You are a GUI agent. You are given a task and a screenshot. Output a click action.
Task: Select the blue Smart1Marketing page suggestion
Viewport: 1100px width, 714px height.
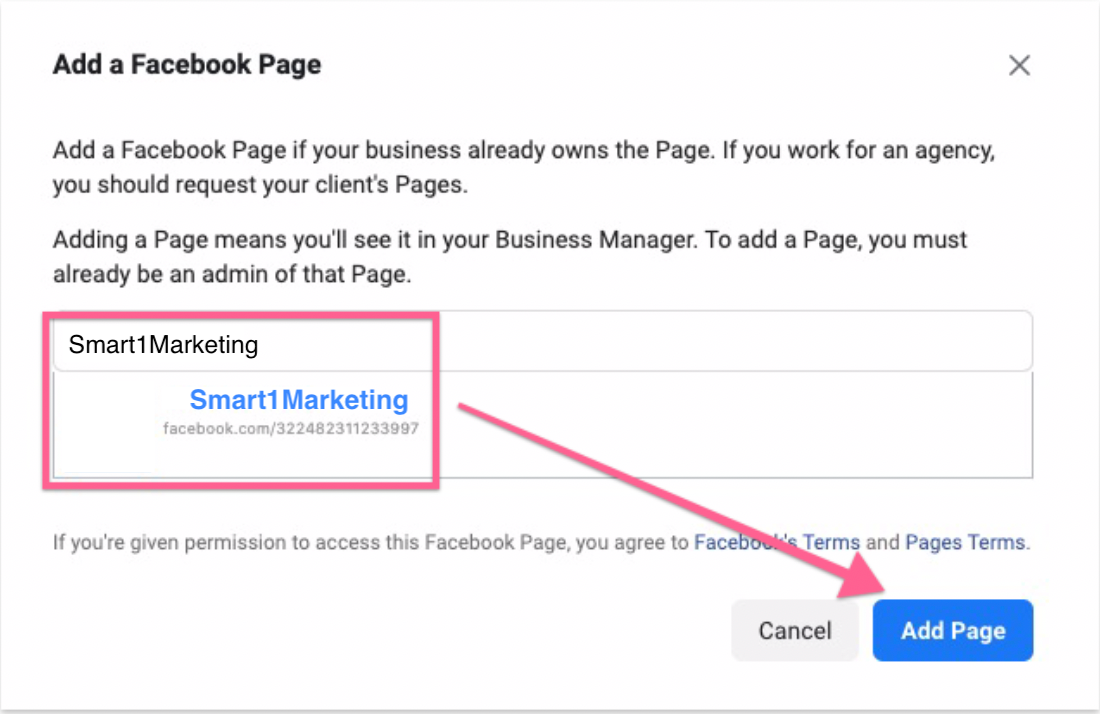coord(299,400)
